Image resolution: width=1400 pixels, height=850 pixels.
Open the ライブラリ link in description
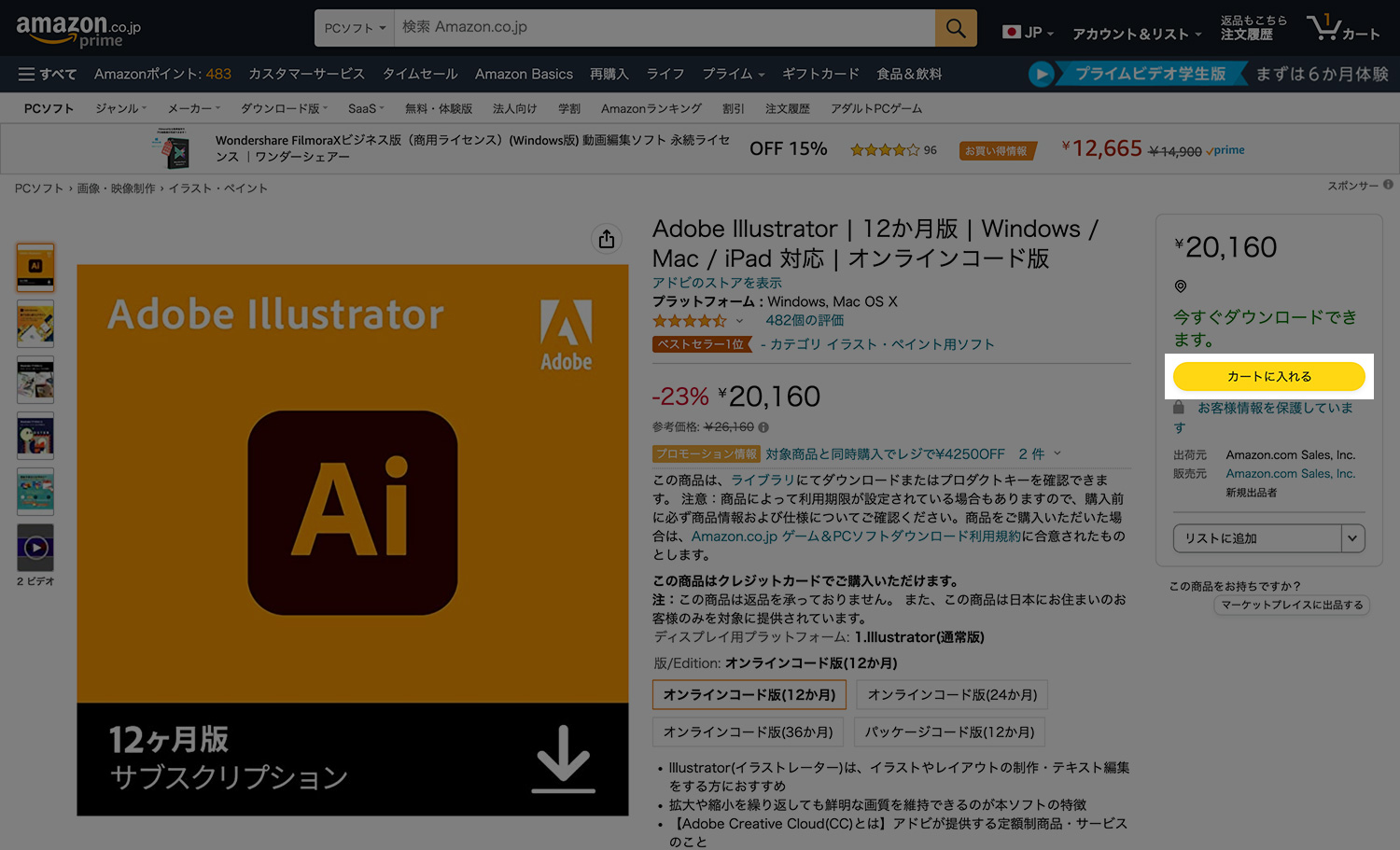(763, 480)
